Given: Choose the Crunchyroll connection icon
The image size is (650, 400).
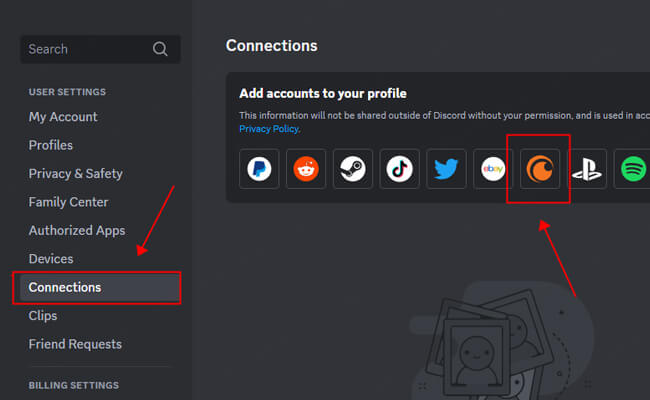Looking at the screenshot, I should click(539, 169).
